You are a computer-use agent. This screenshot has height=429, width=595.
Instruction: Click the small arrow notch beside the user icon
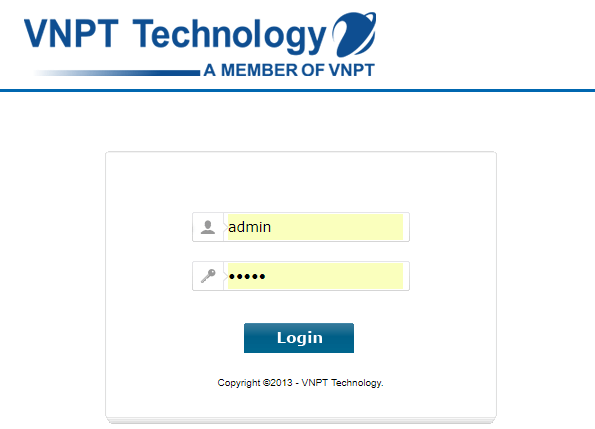[x=225, y=227]
